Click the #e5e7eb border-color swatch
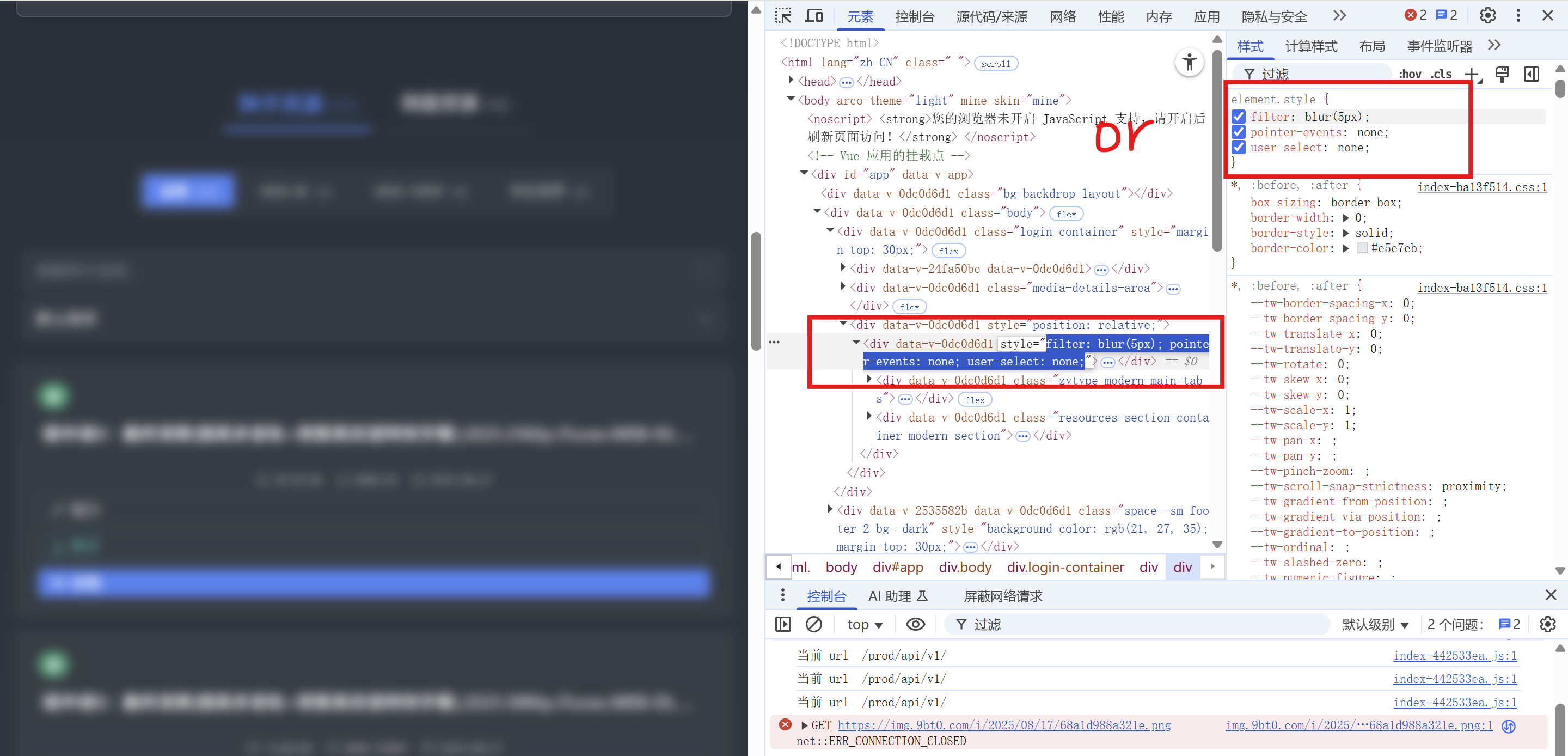The width and height of the screenshot is (1568, 756). pos(1362,248)
